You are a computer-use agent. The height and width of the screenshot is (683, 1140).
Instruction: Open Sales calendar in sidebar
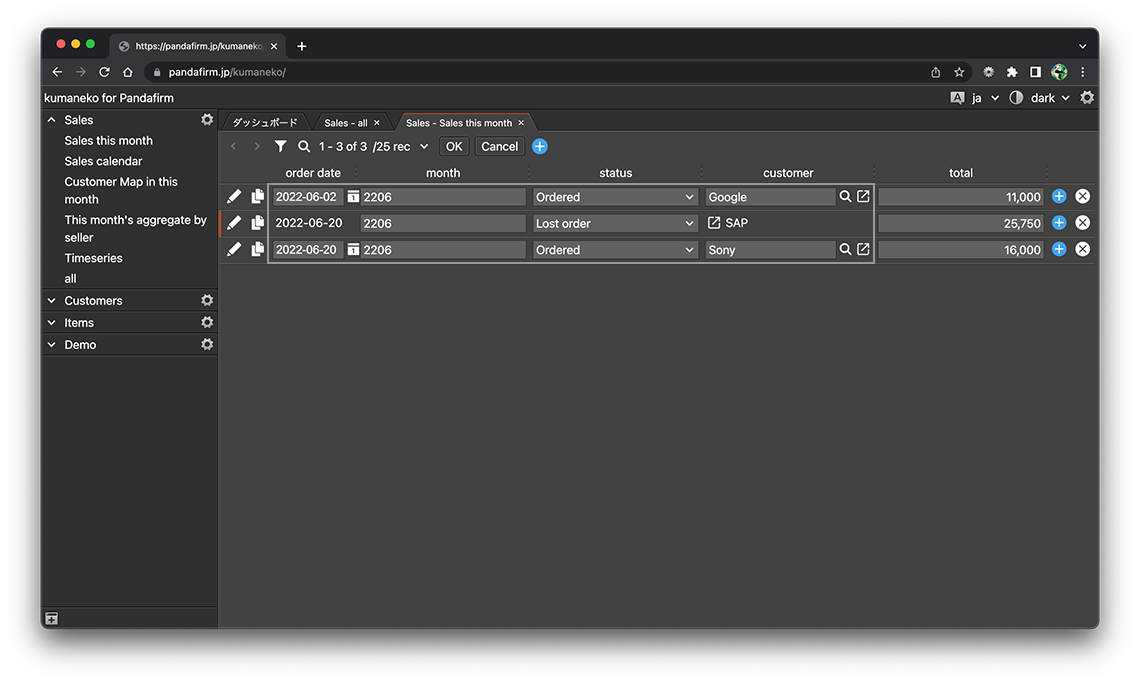tap(103, 161)
